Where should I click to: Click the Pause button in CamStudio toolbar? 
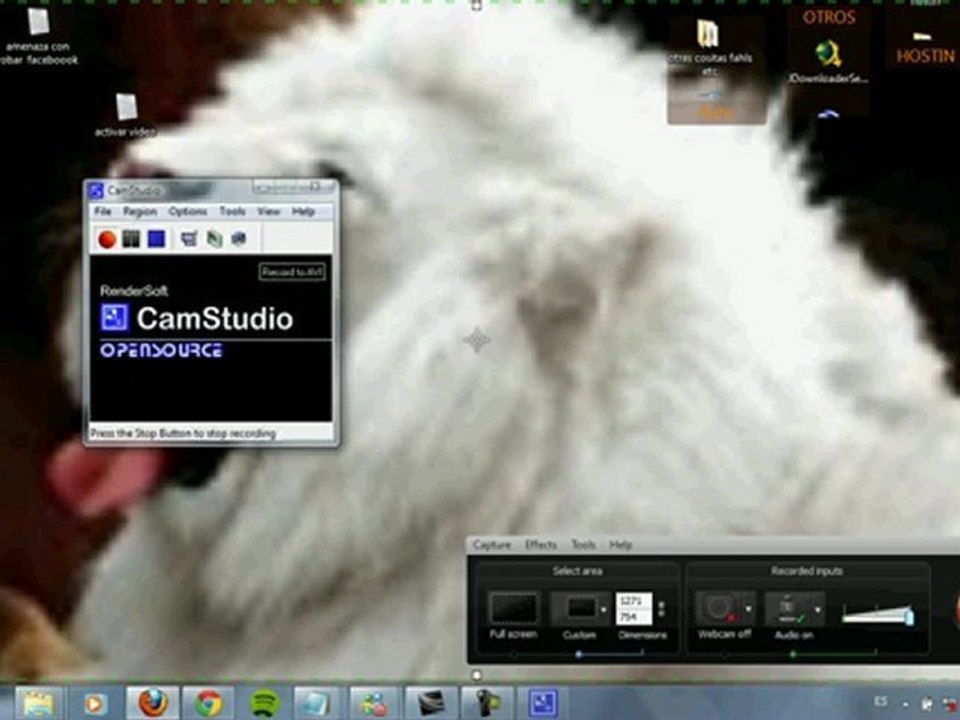click(x=131, y=239)
